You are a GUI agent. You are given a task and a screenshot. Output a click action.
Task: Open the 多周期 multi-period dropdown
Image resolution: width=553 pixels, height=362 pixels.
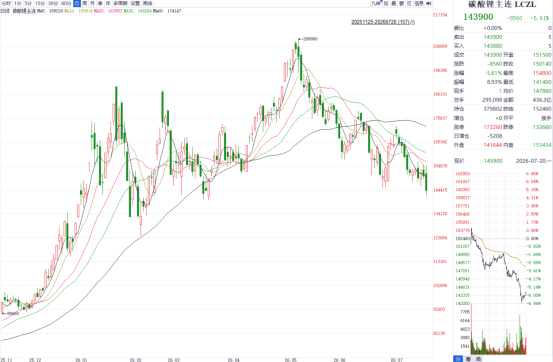coord(120,3)
